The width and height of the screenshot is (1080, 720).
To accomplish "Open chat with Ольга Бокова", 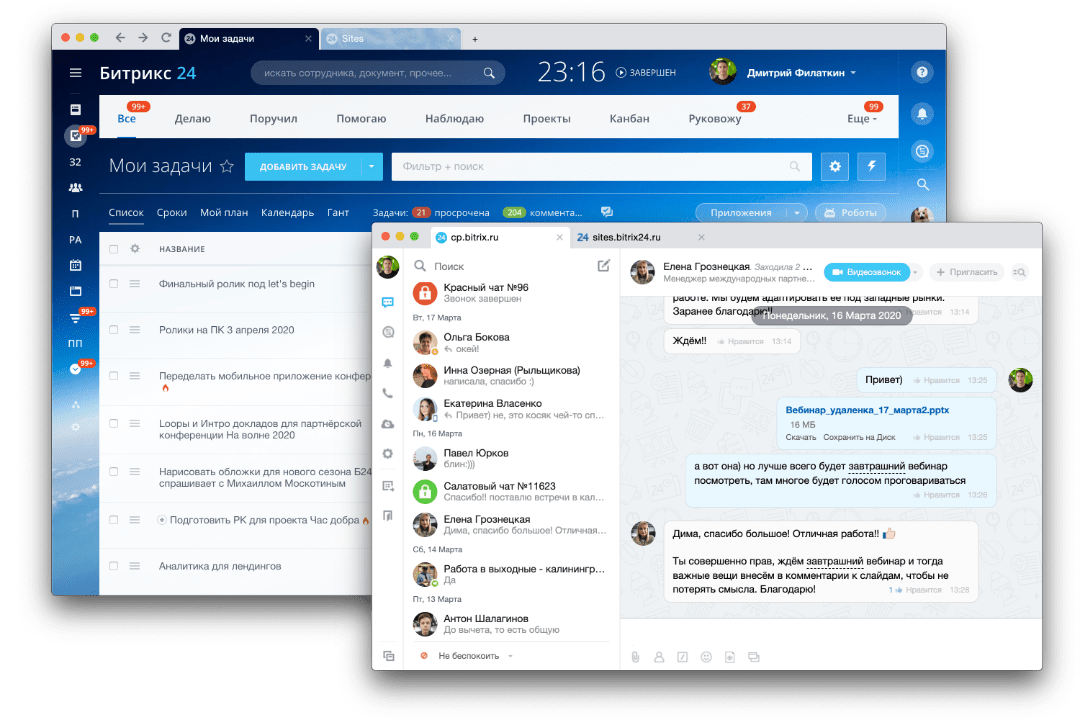I will (510, 342).
